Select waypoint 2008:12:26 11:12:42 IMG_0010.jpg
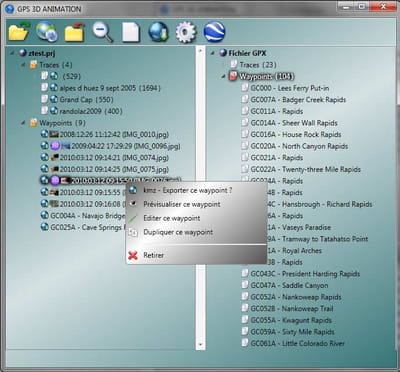 [x=114, y=134]
